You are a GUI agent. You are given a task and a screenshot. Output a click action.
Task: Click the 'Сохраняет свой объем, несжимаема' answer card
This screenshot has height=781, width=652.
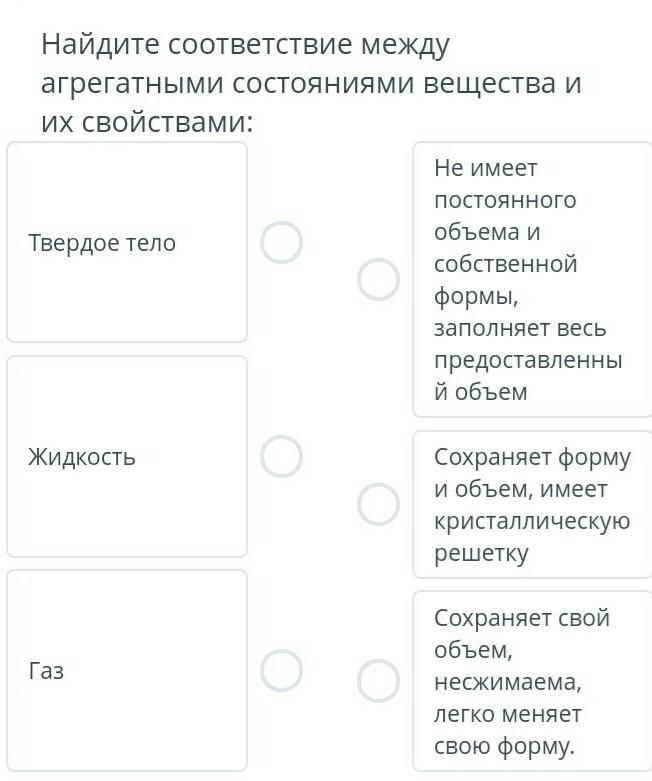pyautogui.click(x=532, y=681)
